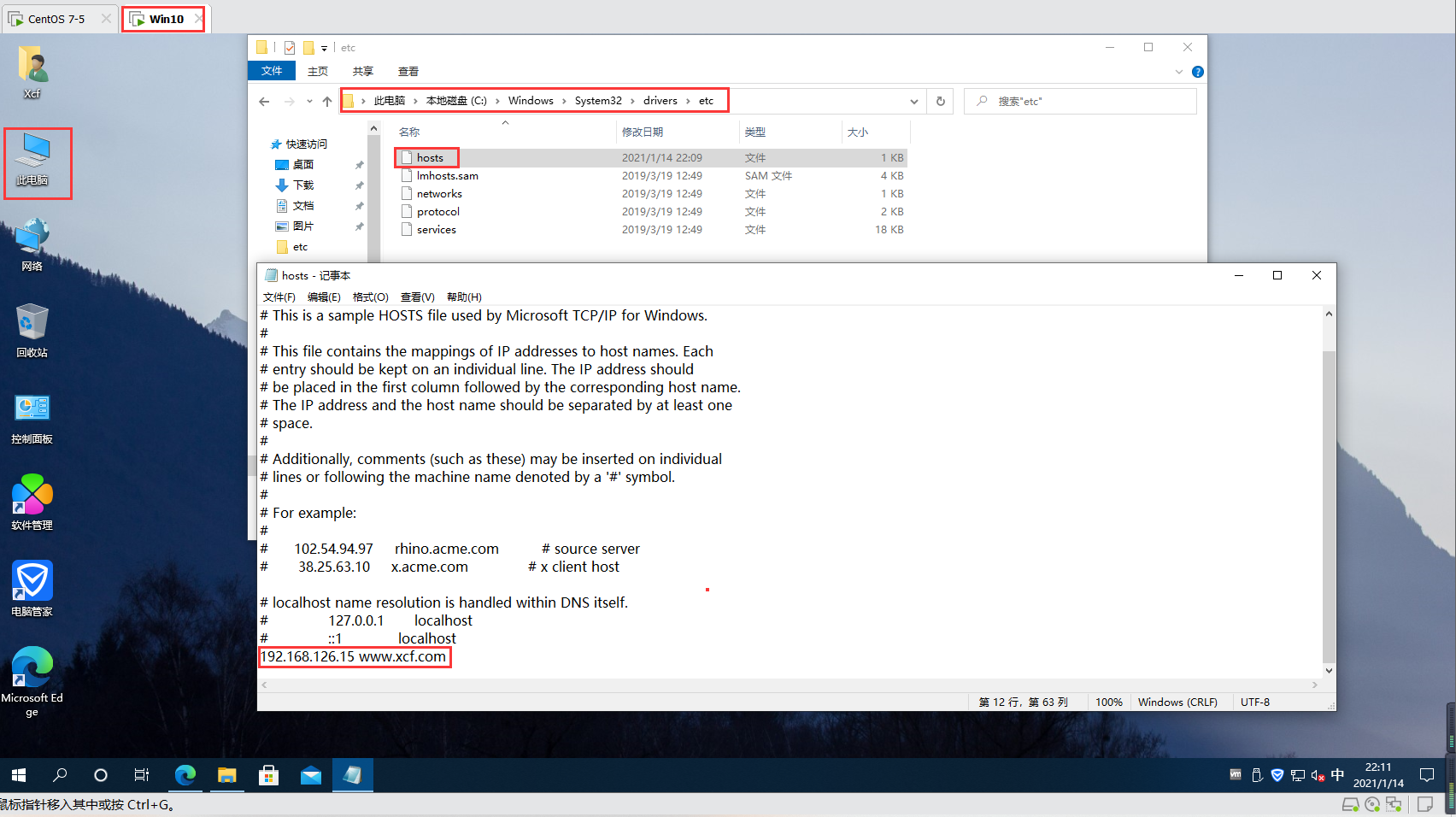
Task: Select the 控制面板 desktop icon
Action: [32, 419]
